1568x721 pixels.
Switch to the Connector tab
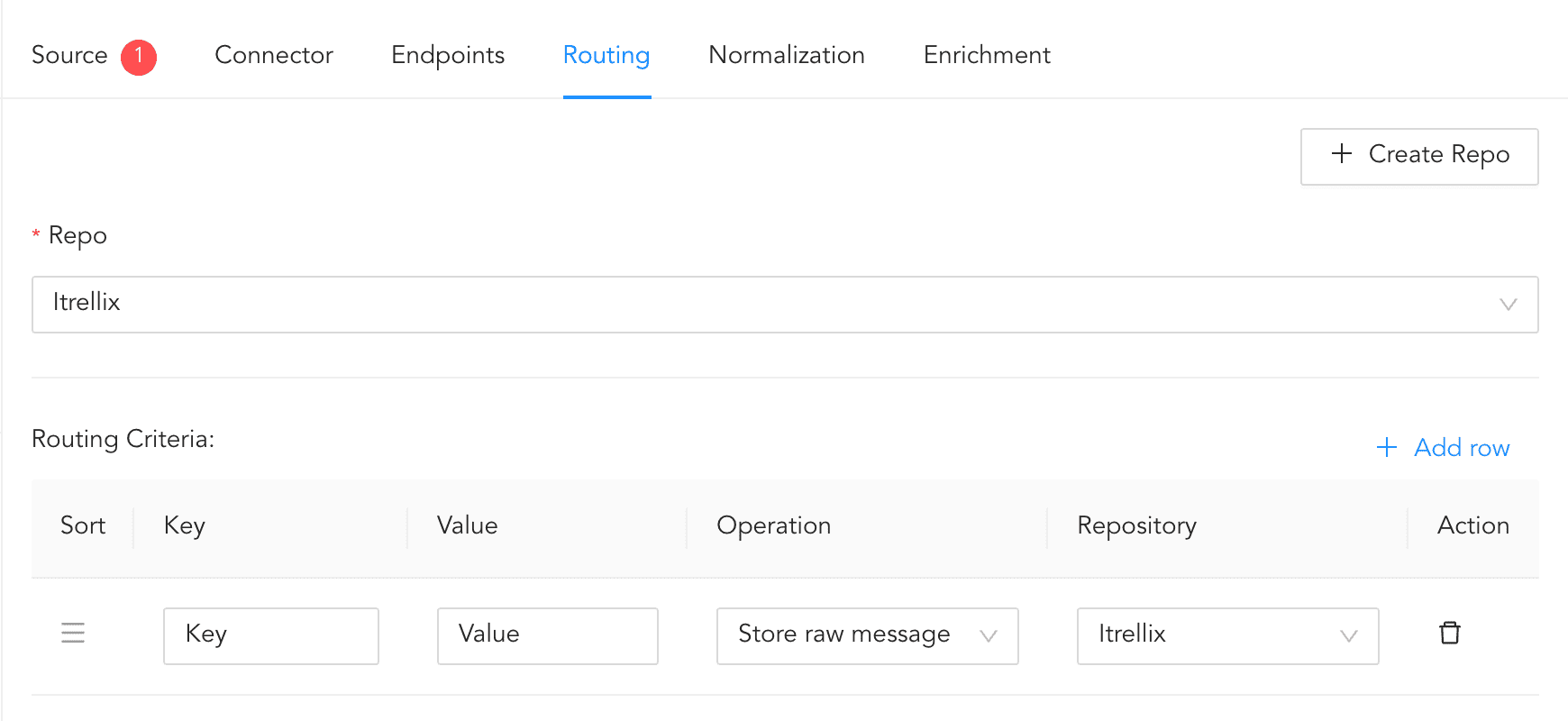[x=274, y=56]
